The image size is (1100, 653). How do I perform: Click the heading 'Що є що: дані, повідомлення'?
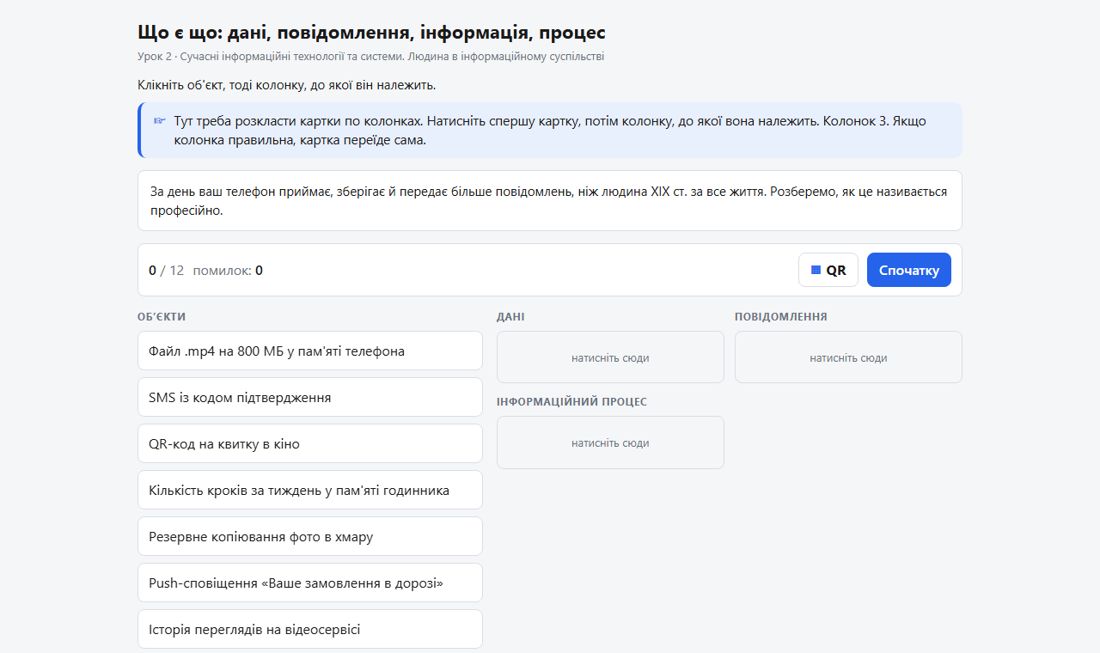pyautogui.click(x=371, y=32)
